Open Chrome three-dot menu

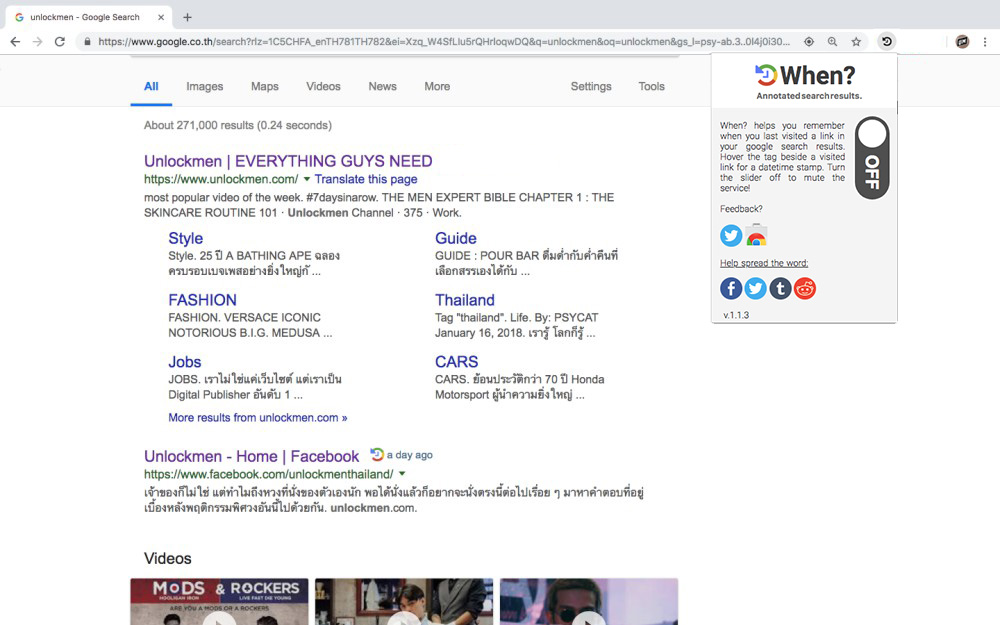985,41
